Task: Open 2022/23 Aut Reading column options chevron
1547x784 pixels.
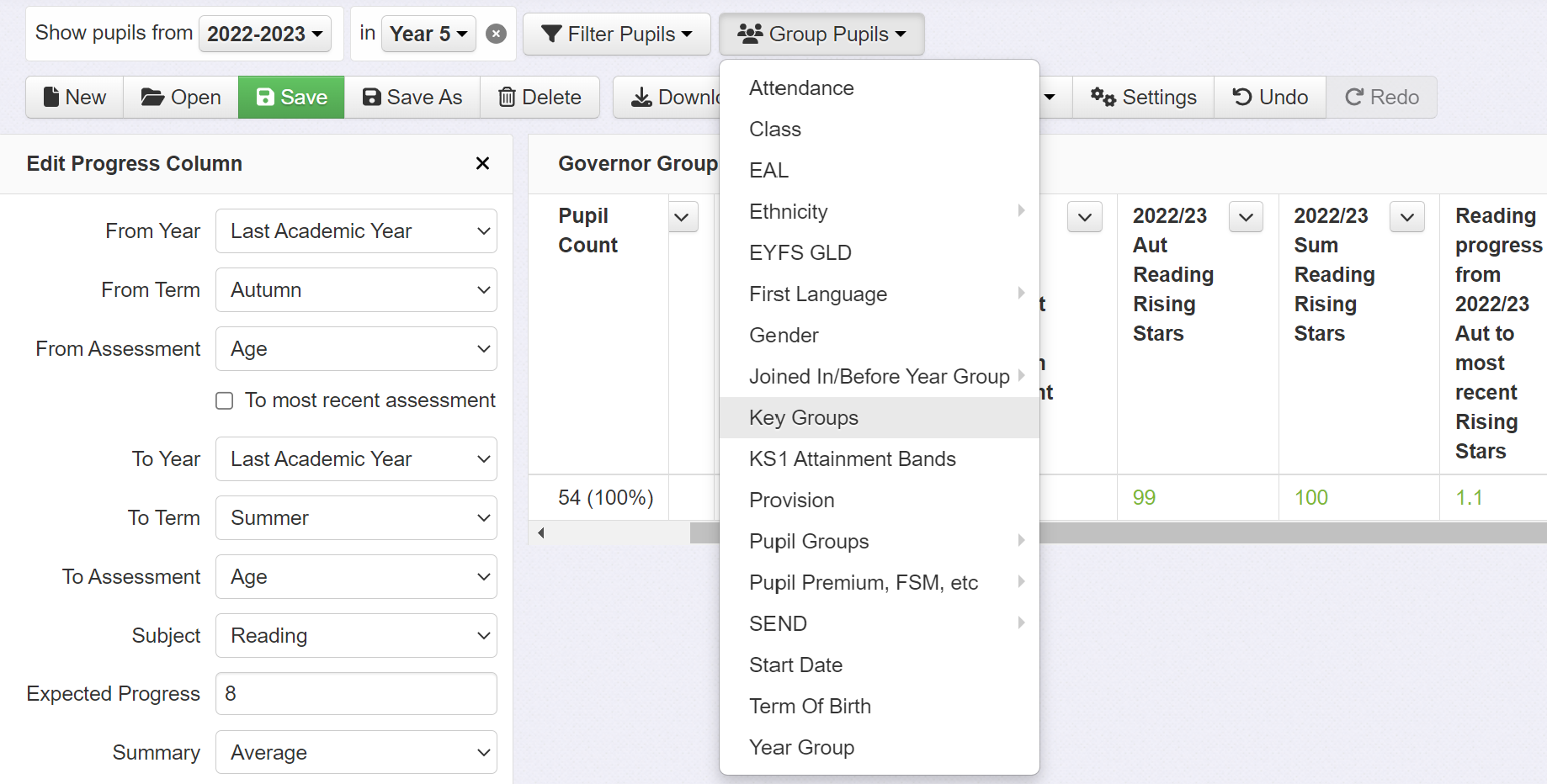Action: tap(1246, 217)
